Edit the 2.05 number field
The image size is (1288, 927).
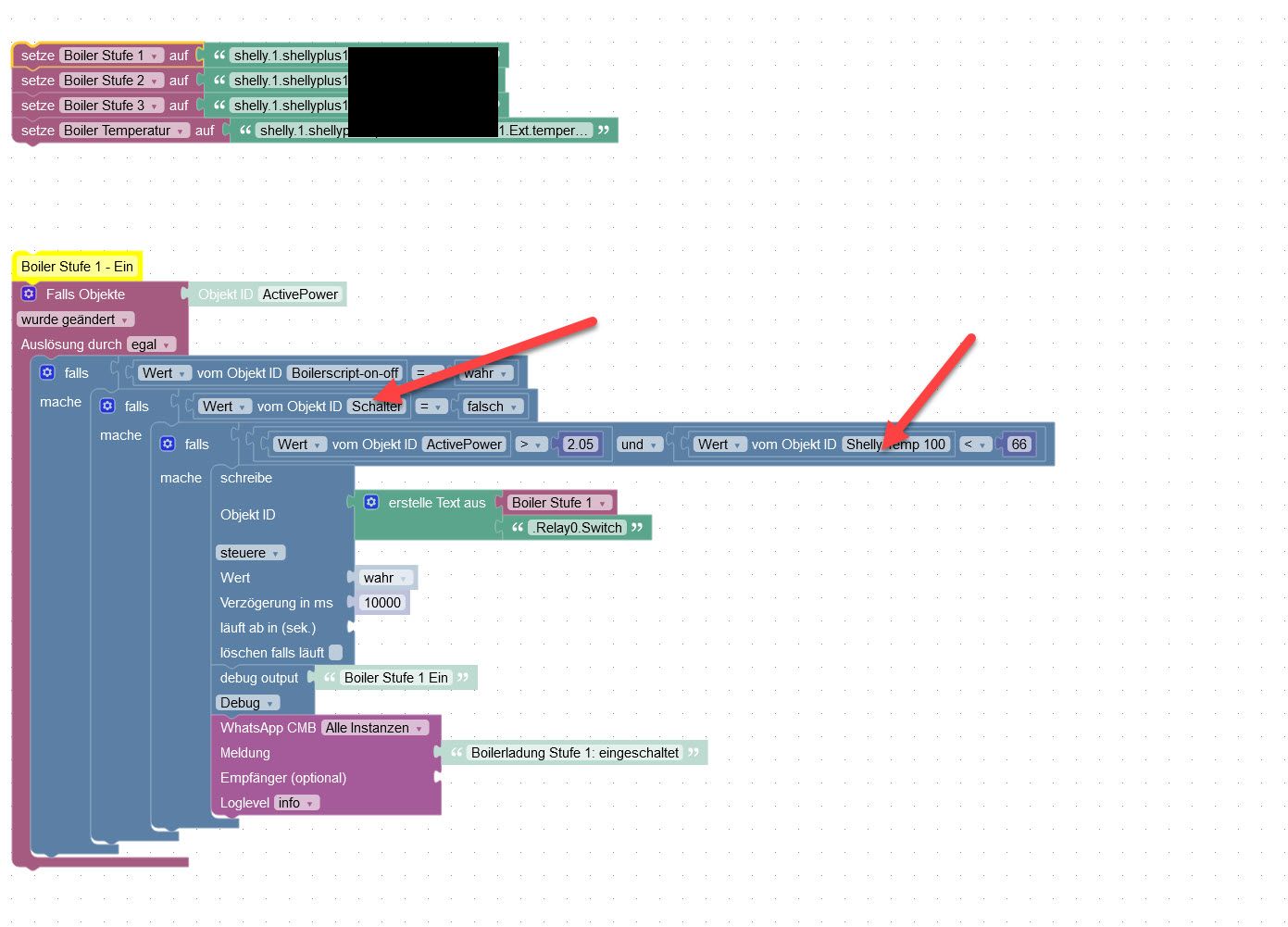coord(581,445)
